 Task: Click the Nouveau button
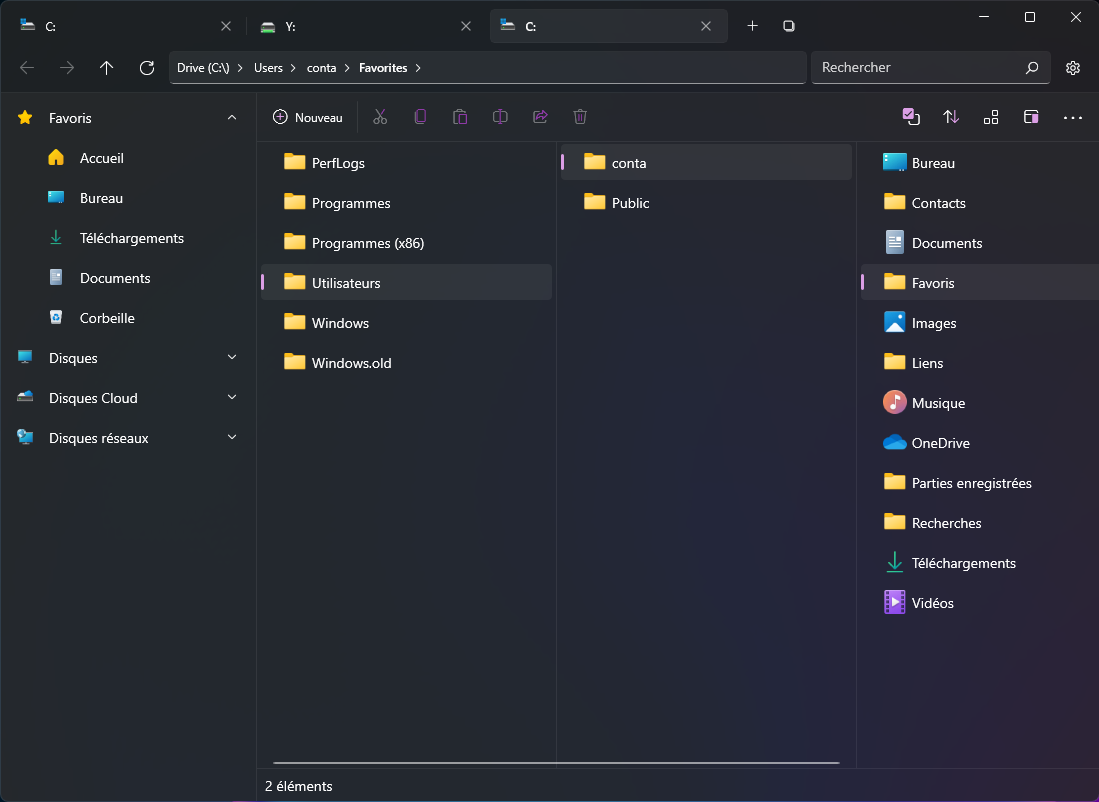tap(308, 117)
